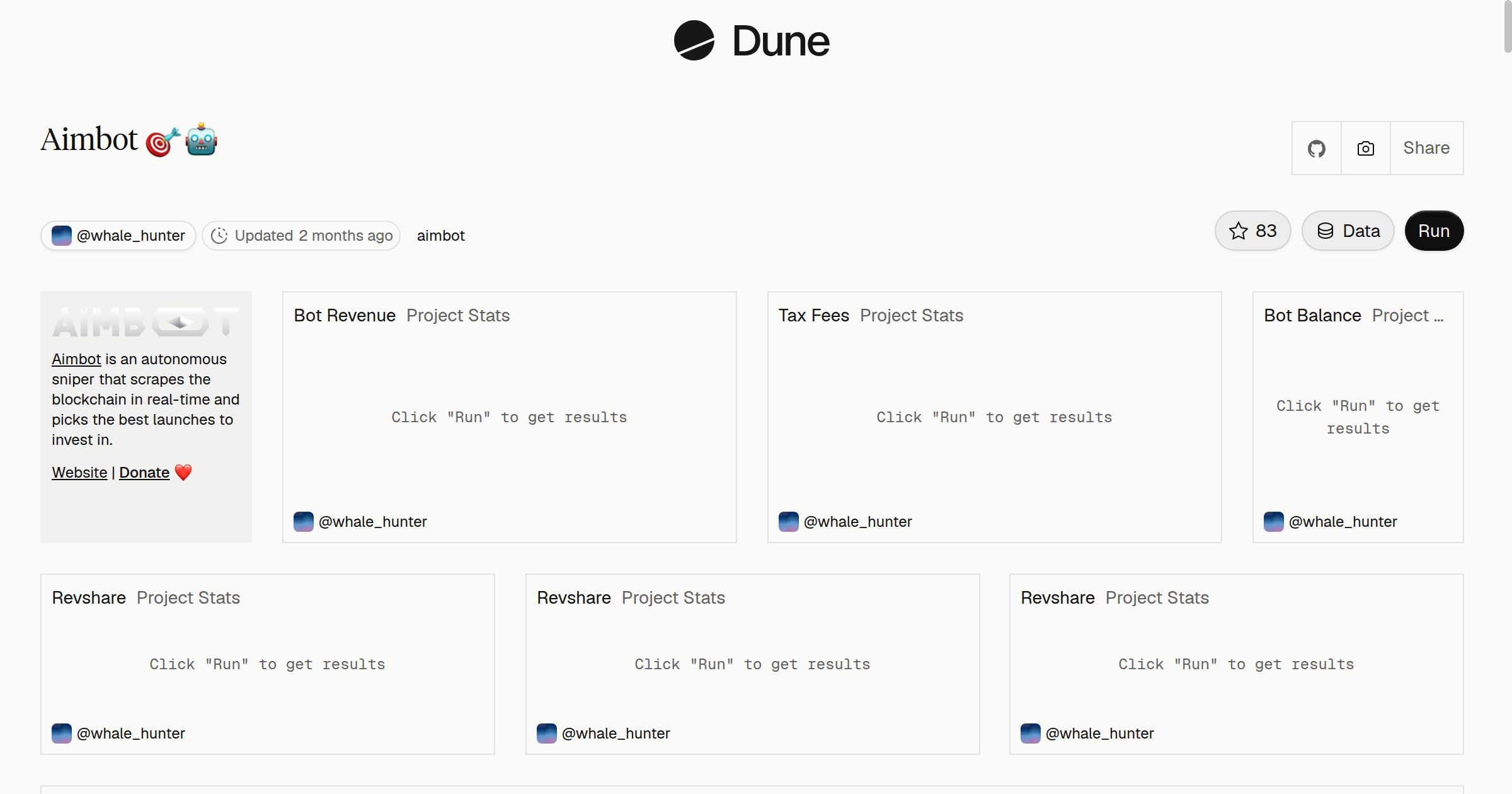The height and width of the screenshot is (794, 1512).
Task: Click avatar icon in Bot Revenue card
Action: (304, 522)
